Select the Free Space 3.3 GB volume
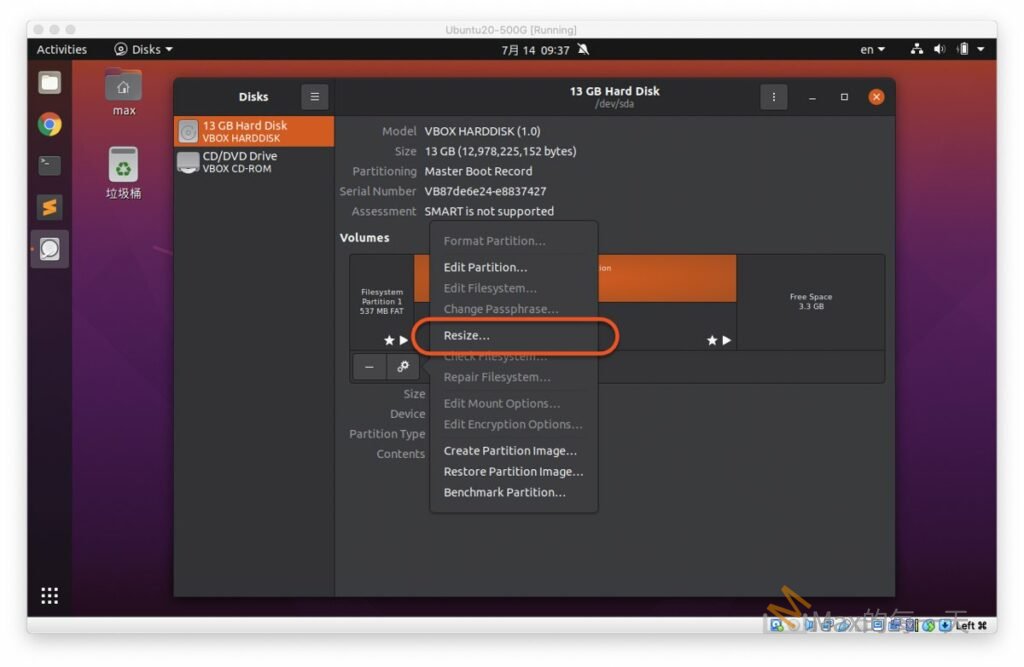The image size is (1024, 667). [810, 301]
